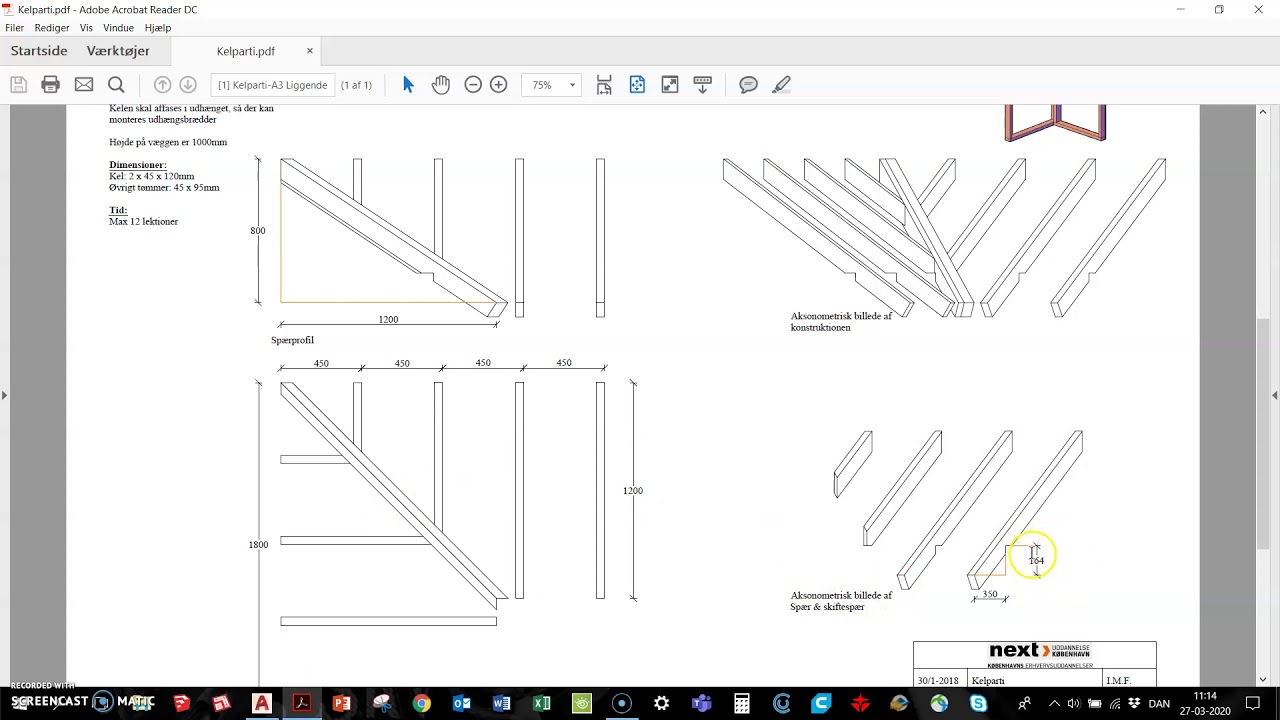The width and height of the screenshot is (1280, 720).
Task: Open Windows Settings gear in taskbar
Action: [661, 704]
